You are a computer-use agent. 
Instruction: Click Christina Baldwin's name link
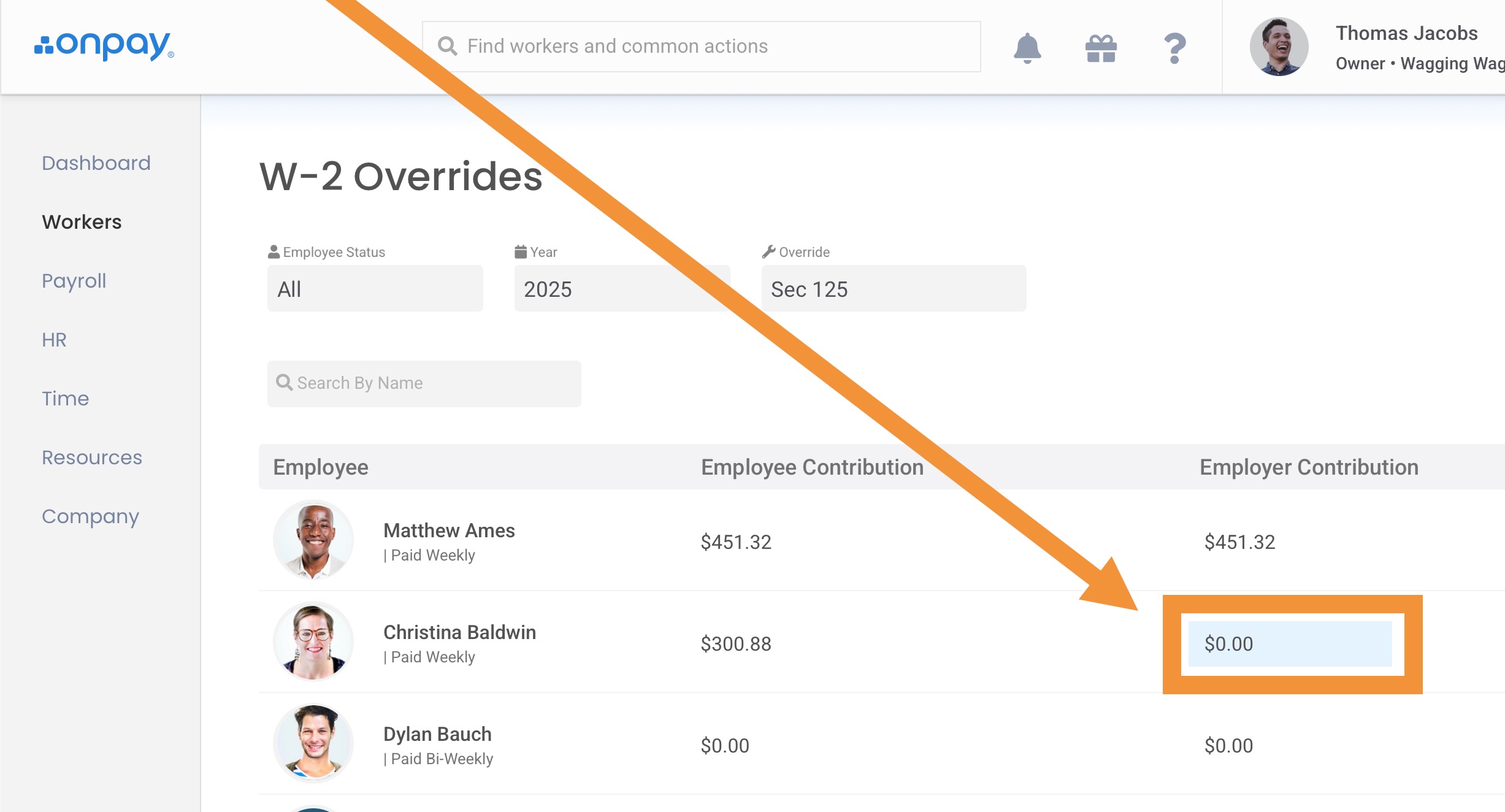[459, 632]
